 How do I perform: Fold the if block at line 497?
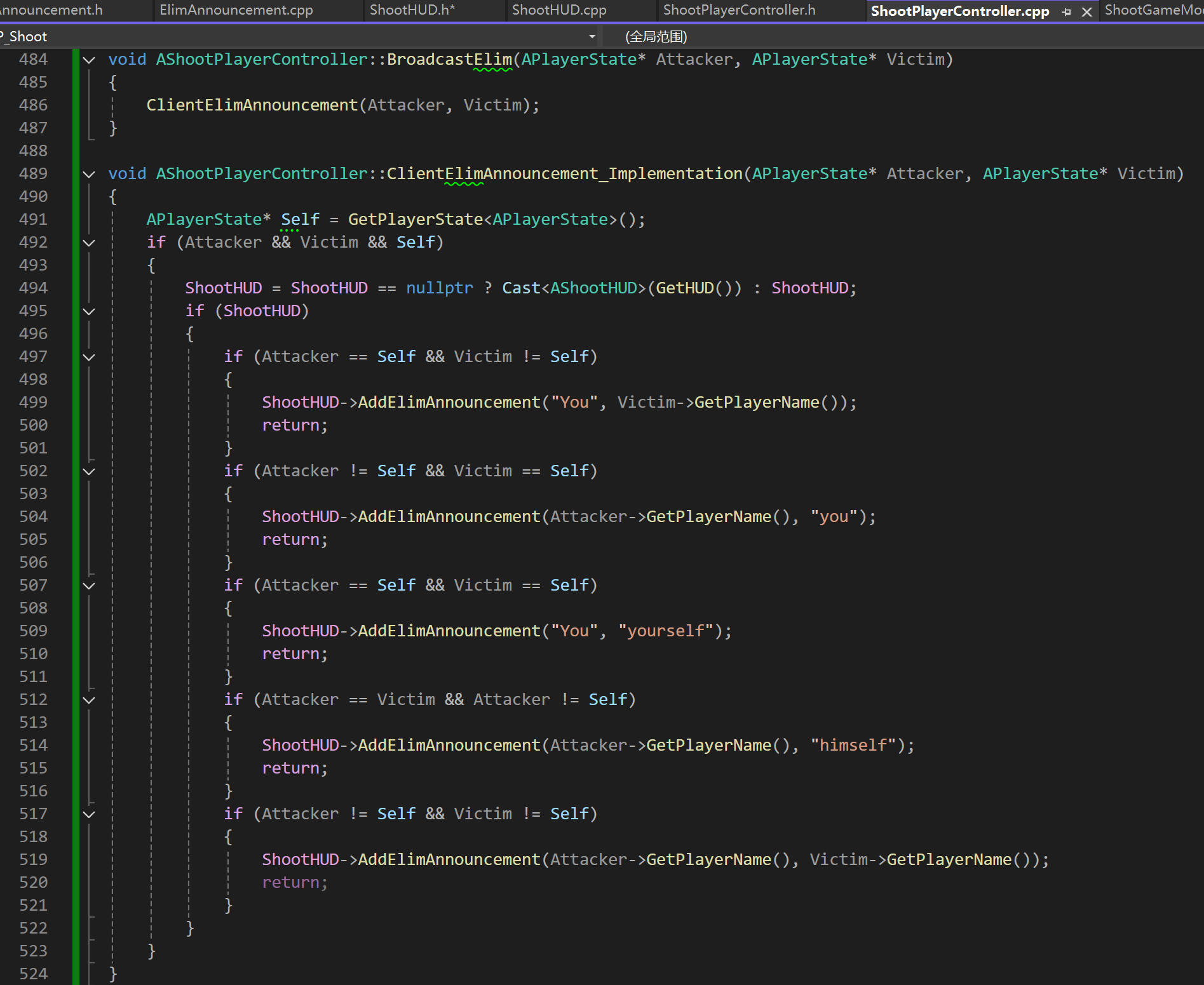click(89, 357)
